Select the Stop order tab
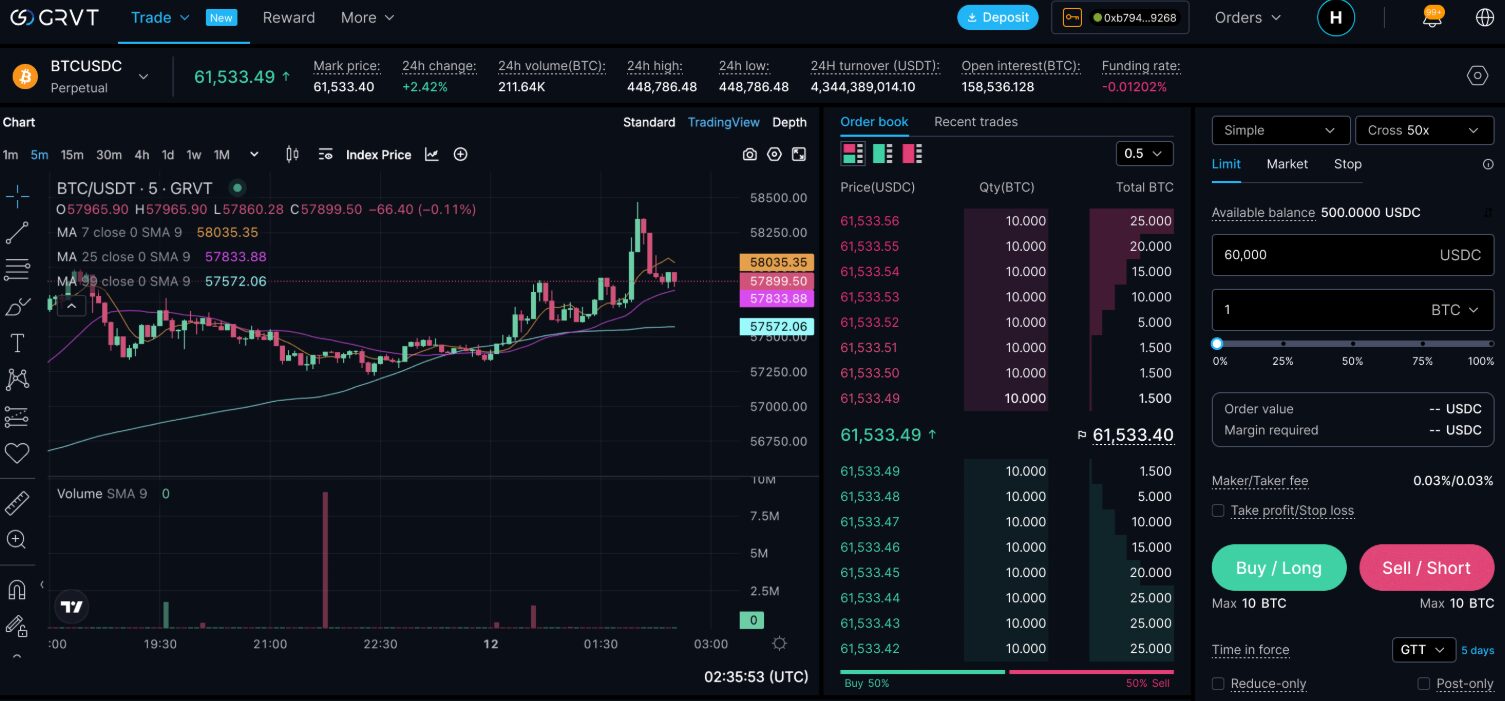The image size is (1505, 701). pos(1348,164)
